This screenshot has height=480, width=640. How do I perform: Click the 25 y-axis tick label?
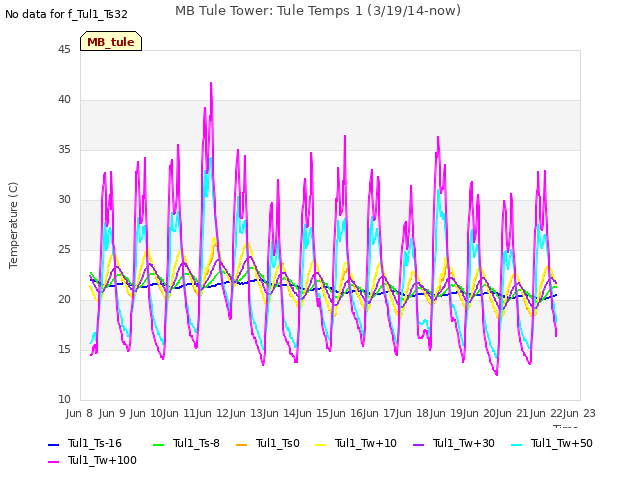pos(64,249)
